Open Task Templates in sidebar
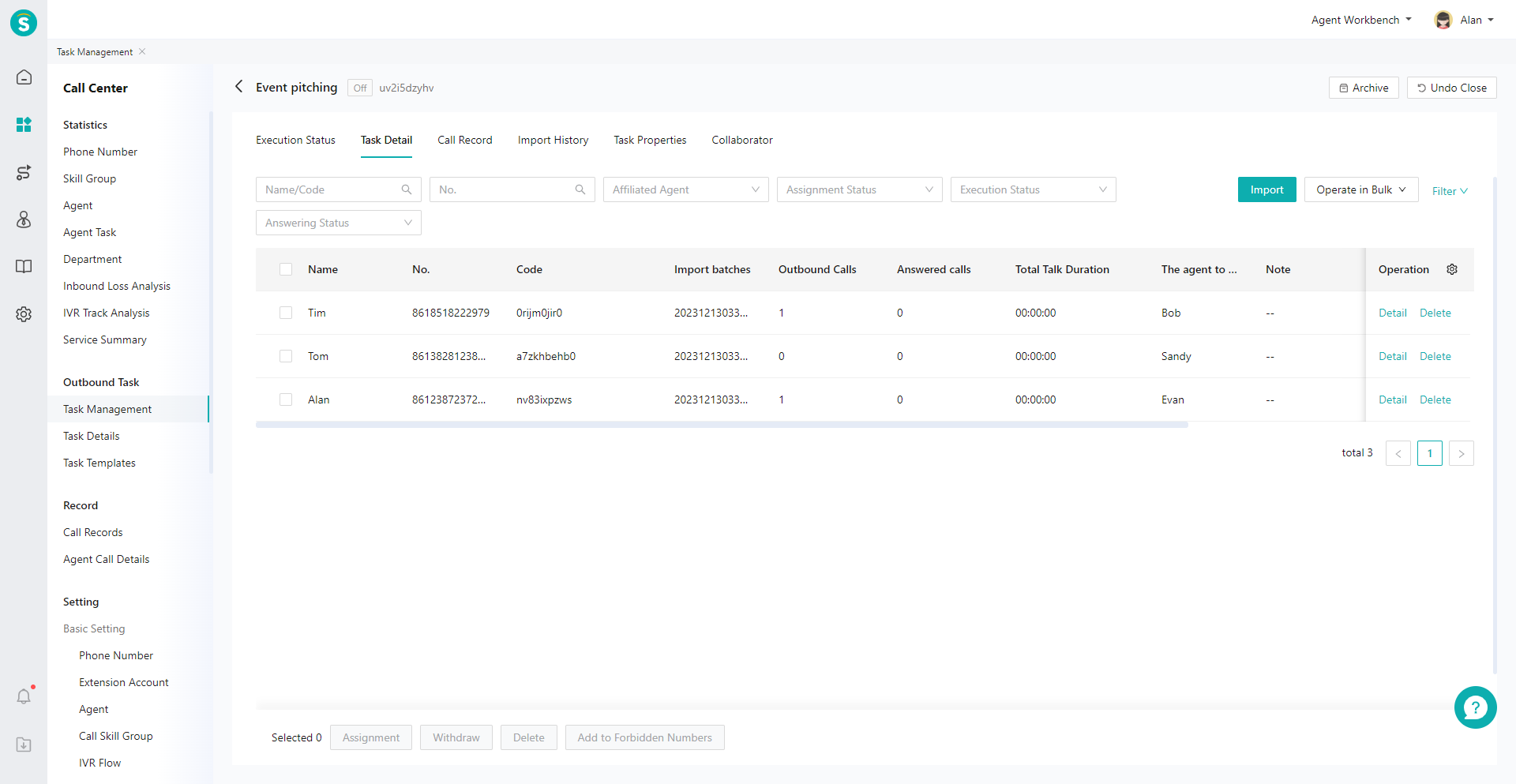 pos(99,463)
